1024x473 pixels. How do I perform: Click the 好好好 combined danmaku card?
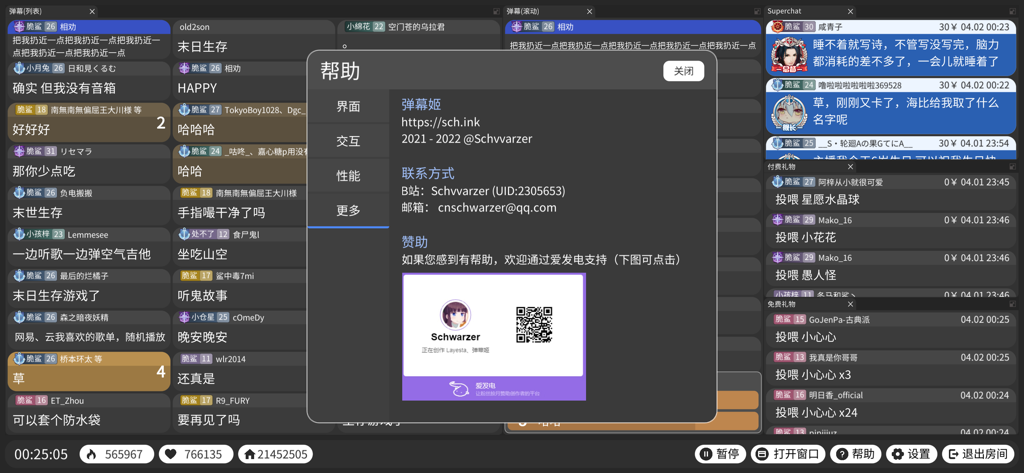pyautogui.click(x=89, y=122)
